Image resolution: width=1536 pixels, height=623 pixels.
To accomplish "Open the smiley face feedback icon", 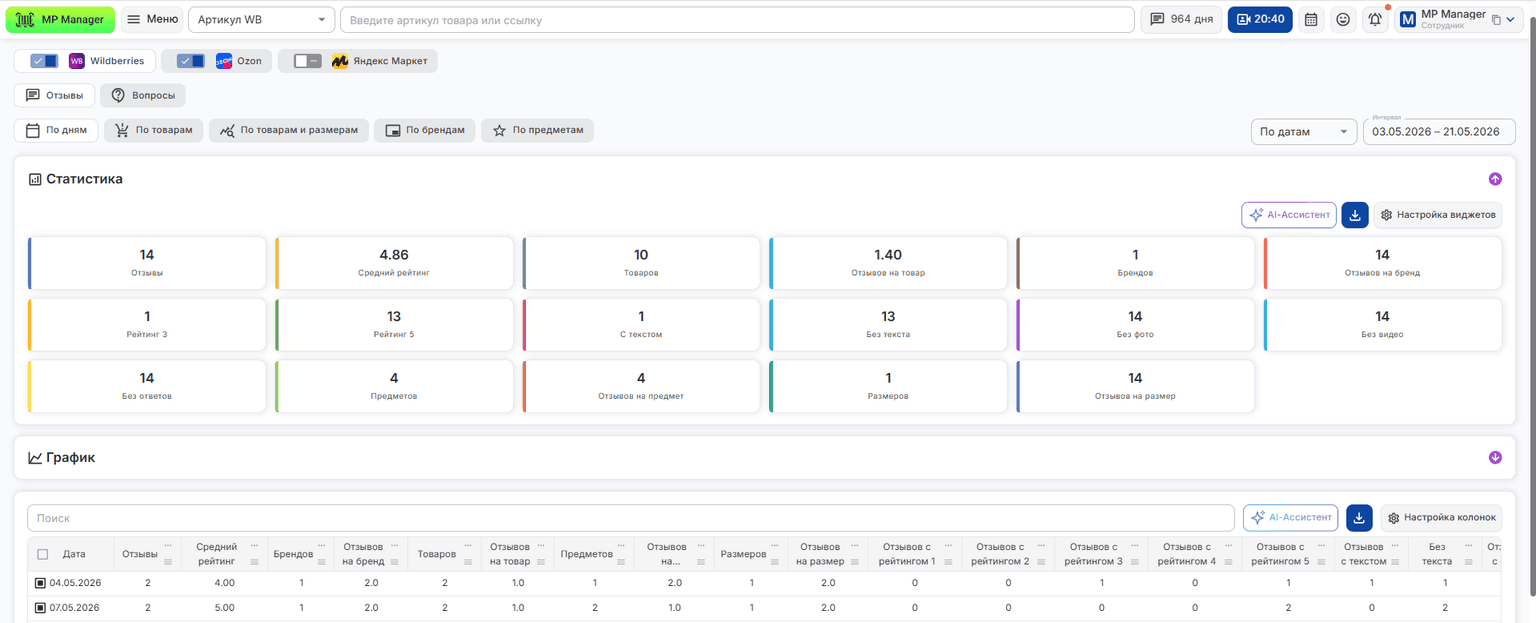I will 1343,19.
